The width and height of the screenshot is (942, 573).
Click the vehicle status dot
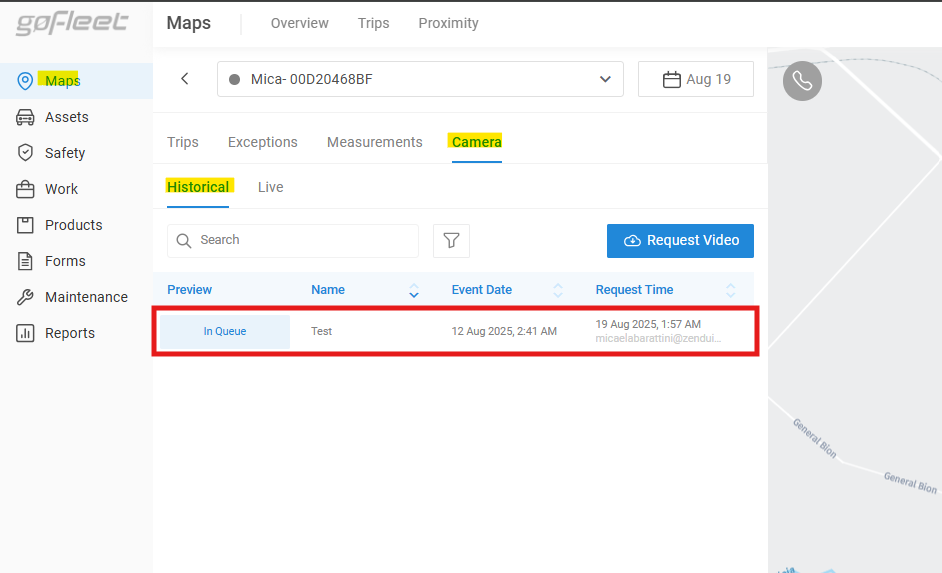coord(235,79)
